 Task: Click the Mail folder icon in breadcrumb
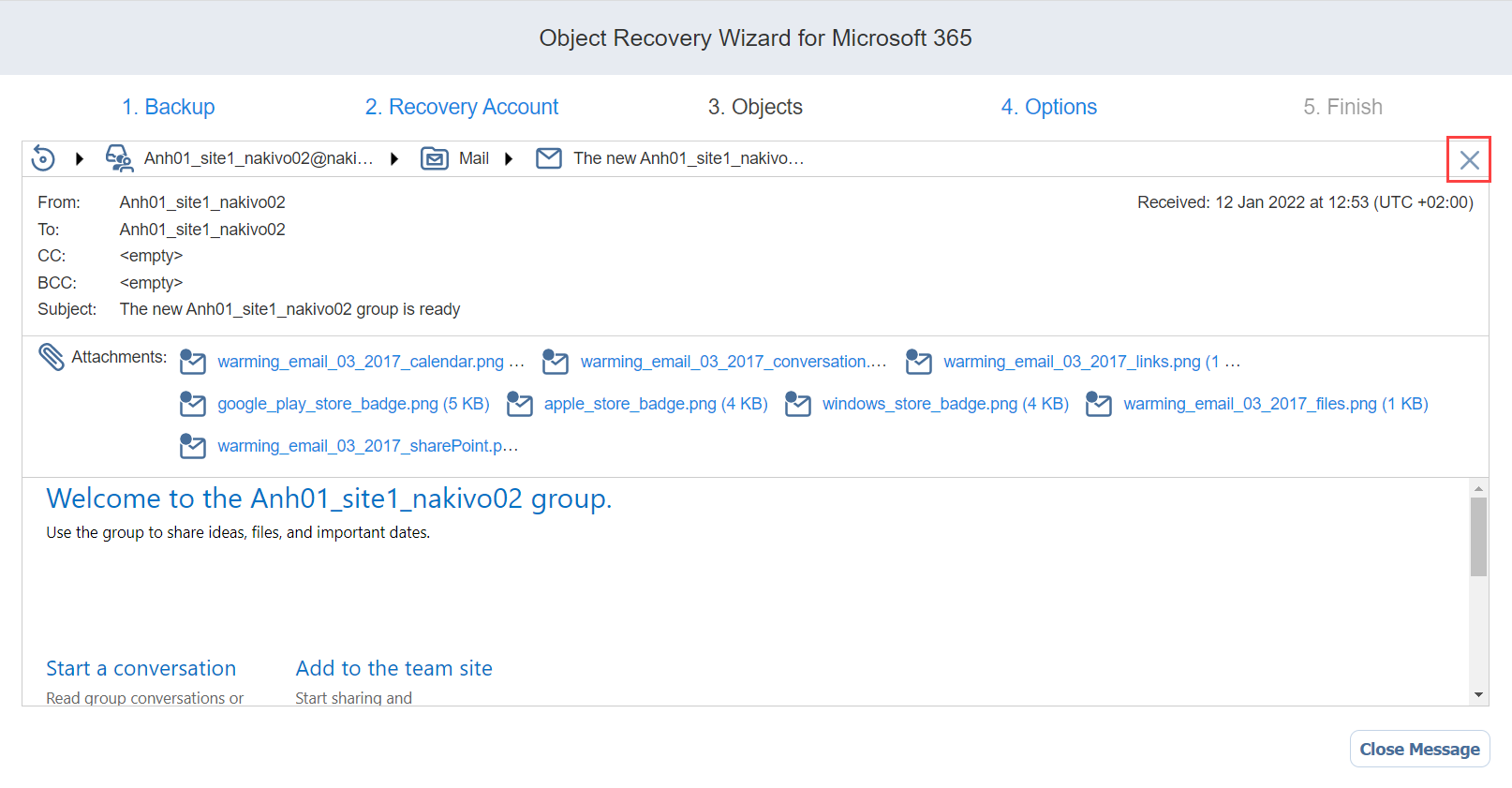pos(435,158)
